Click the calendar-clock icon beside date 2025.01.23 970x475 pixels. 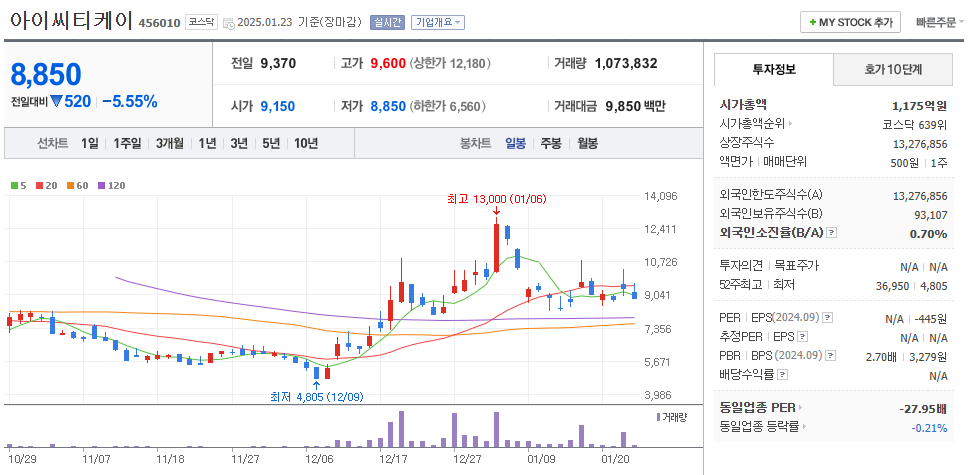[x=228, y=24]
